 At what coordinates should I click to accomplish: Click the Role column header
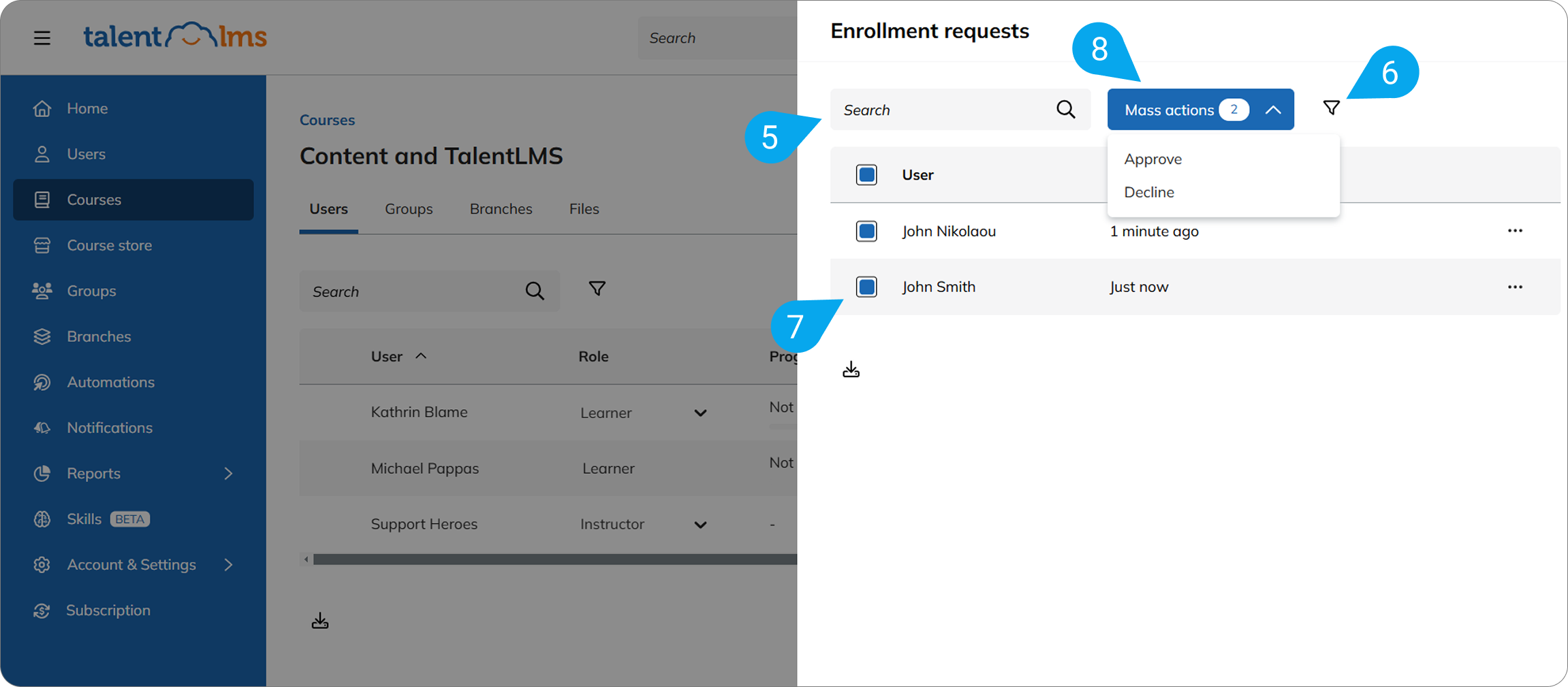point(593,356)
